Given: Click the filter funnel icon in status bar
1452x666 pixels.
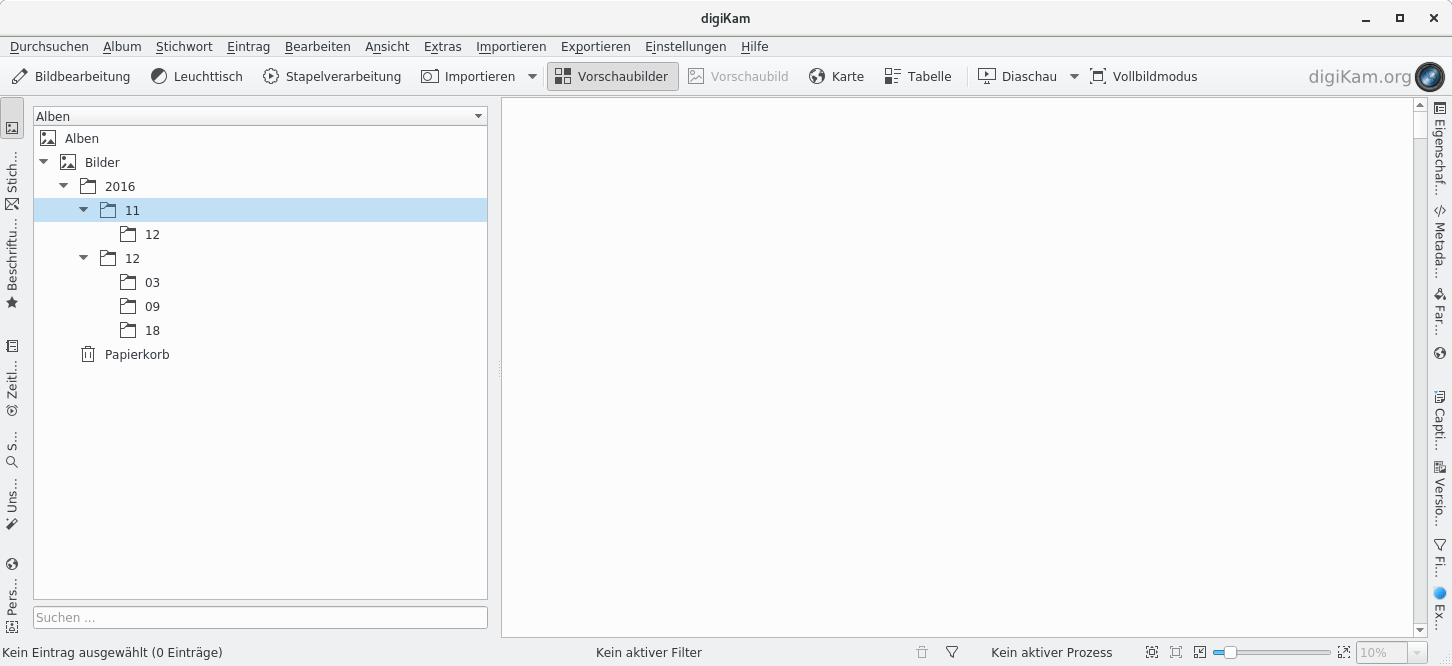Looking at the screenshot, I should coord(952,652).
